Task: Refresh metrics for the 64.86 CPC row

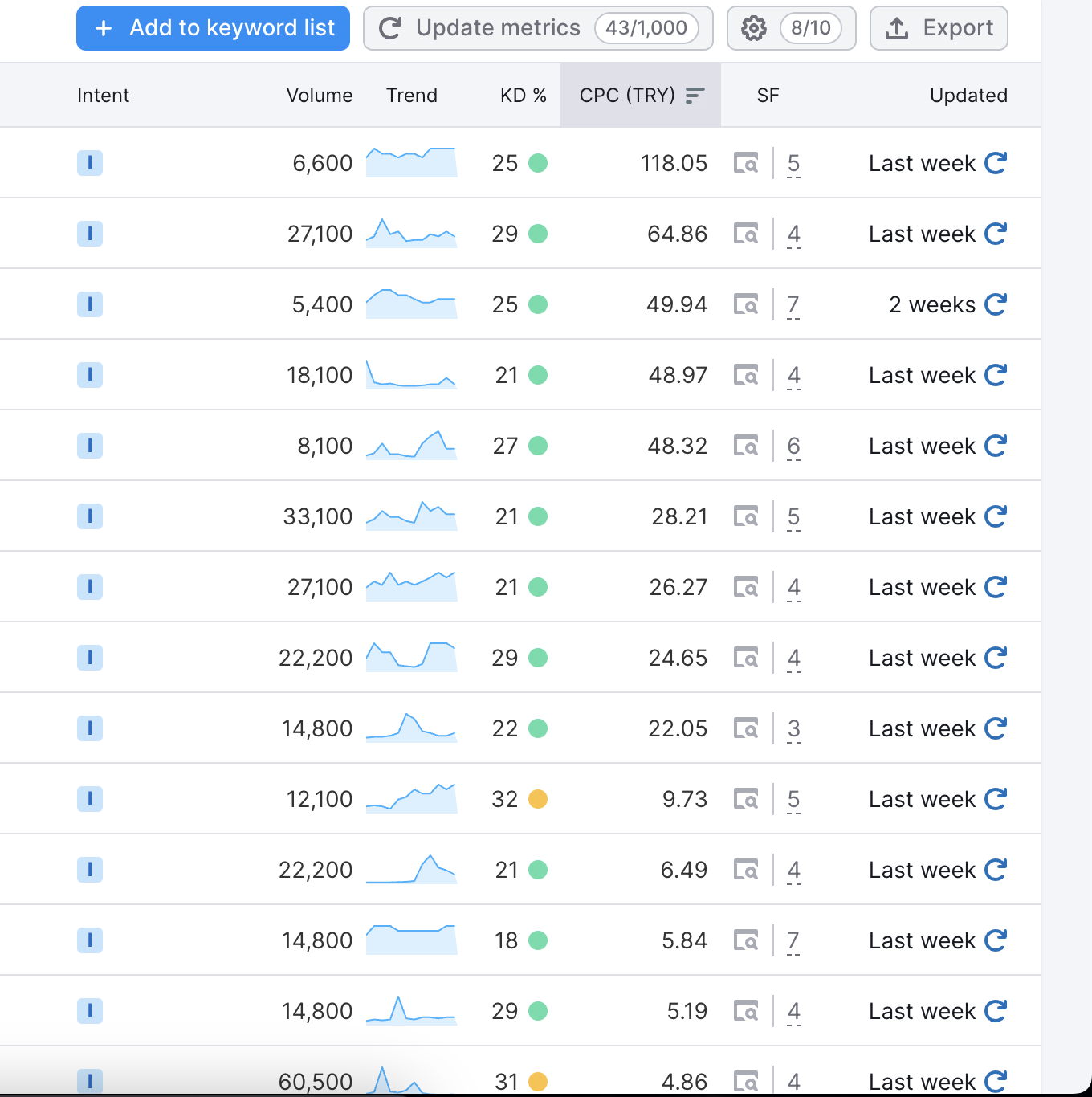Action: point(996,234)
